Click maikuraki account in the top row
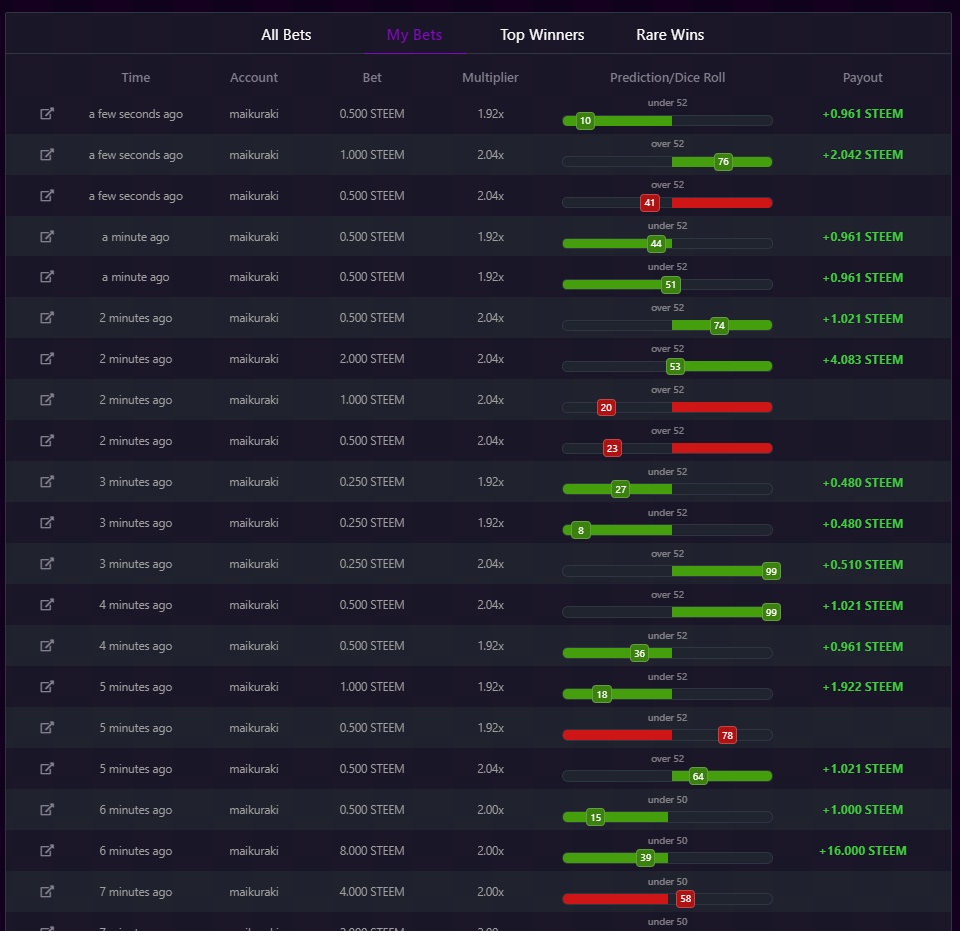 pyautogui.click(x=254, y=114)
